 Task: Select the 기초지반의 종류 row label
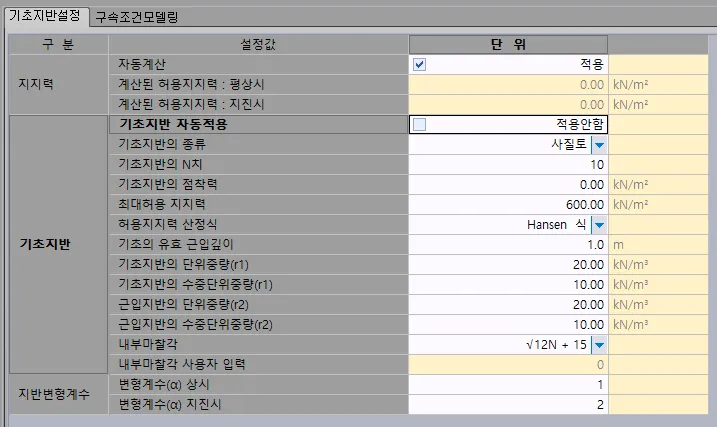click(x=258, y=144)
